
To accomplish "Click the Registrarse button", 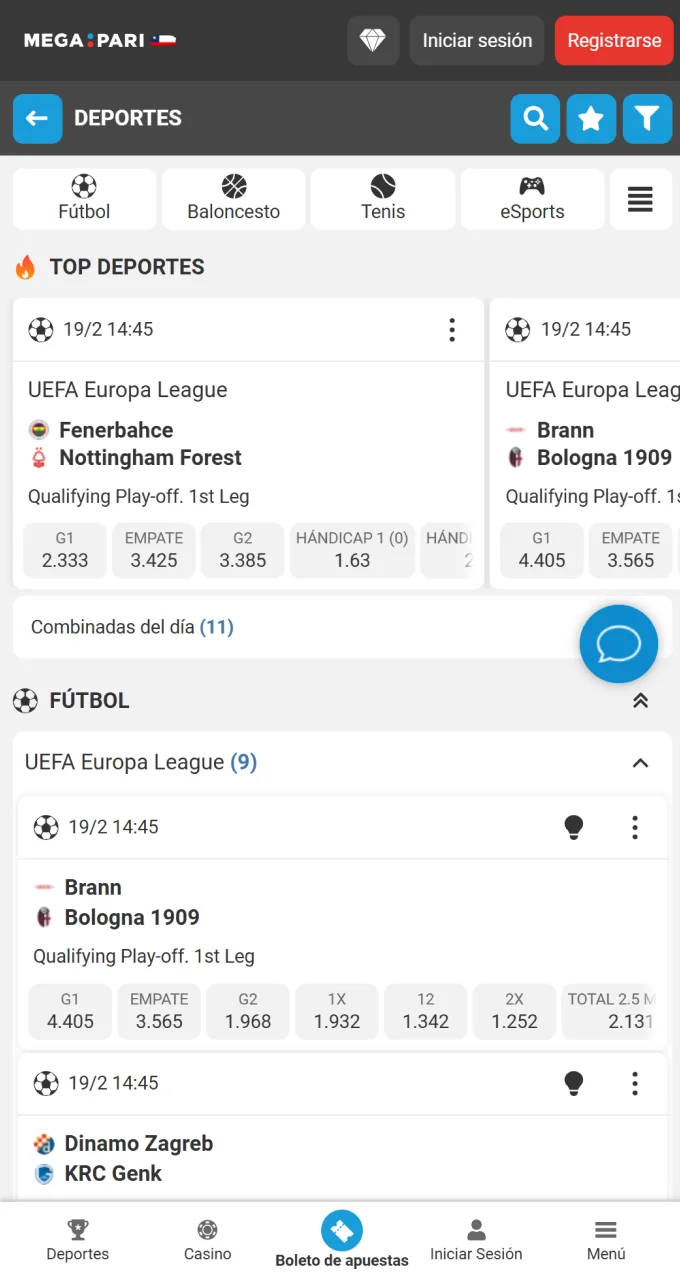I will coord(613,40).
